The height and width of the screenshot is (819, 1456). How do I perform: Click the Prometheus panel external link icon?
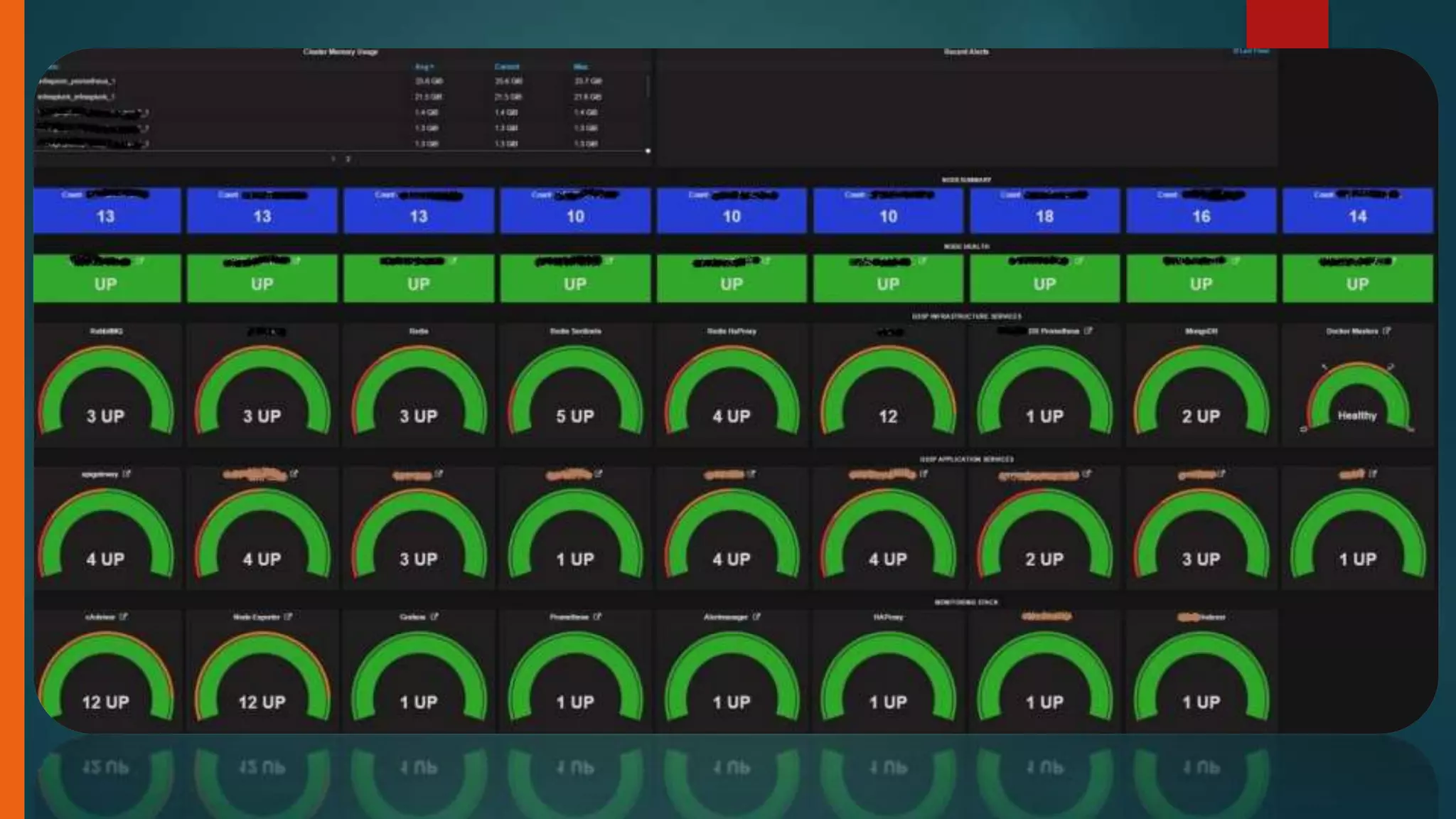(597, 617)
